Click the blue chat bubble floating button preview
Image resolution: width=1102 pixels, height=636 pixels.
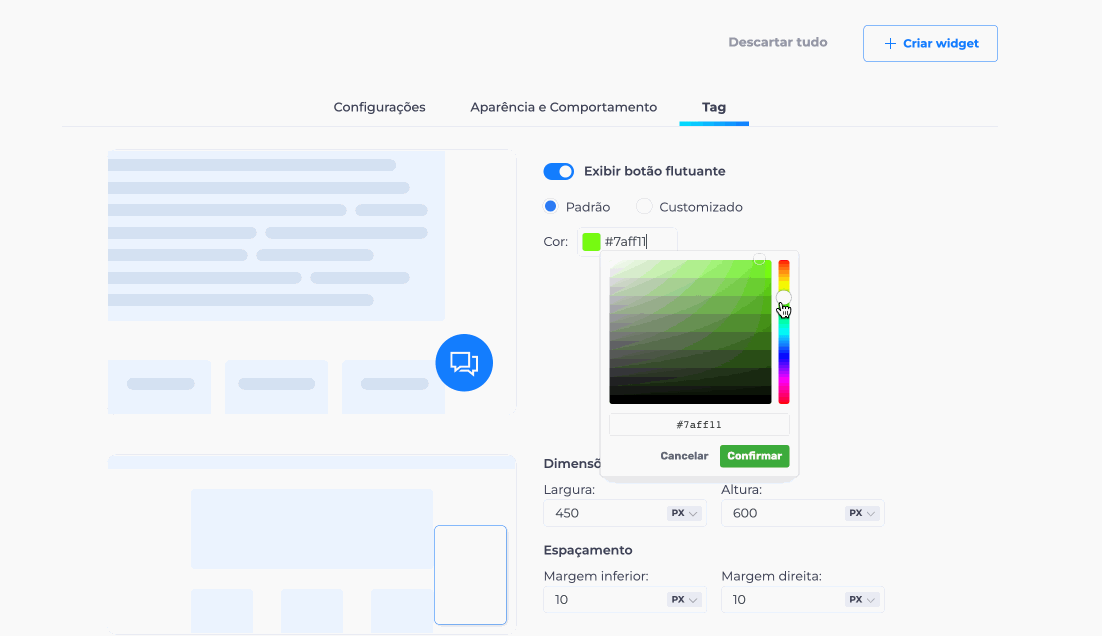tap(464, 363)
